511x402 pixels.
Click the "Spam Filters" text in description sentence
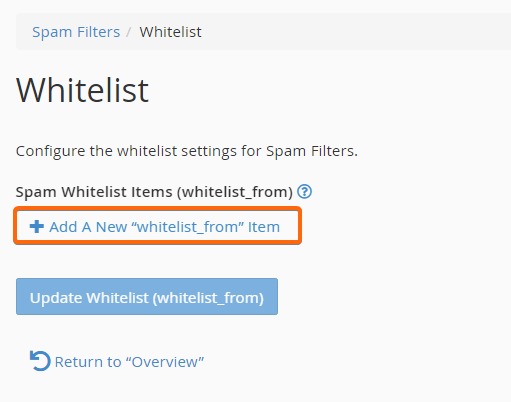[312, 151]
